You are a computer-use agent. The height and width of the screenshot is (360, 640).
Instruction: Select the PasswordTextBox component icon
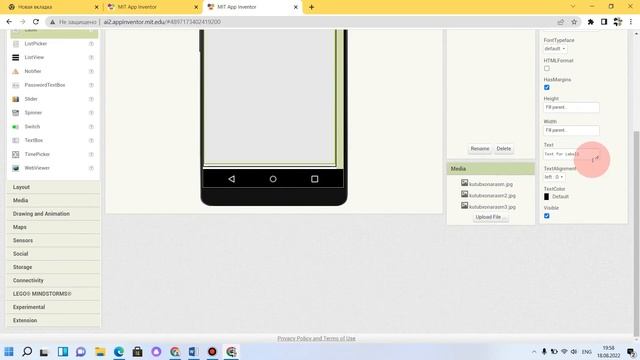click(x=16, y=85)
